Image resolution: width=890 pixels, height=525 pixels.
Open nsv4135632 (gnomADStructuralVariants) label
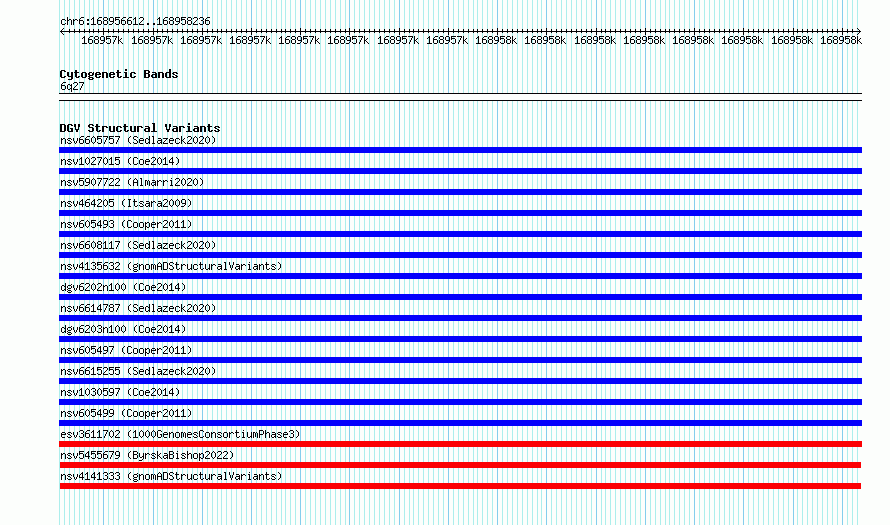171,266
